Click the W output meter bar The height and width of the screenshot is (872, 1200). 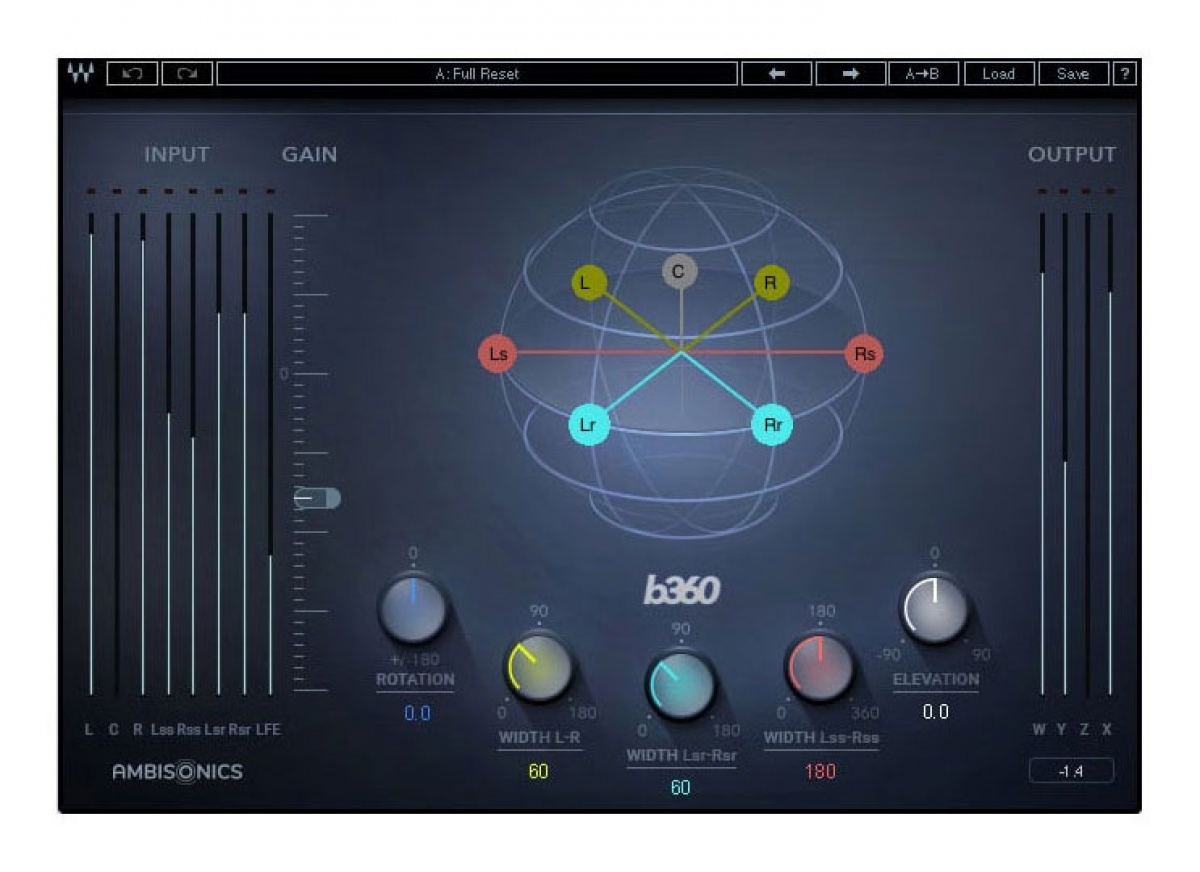tap(1042, 453)
